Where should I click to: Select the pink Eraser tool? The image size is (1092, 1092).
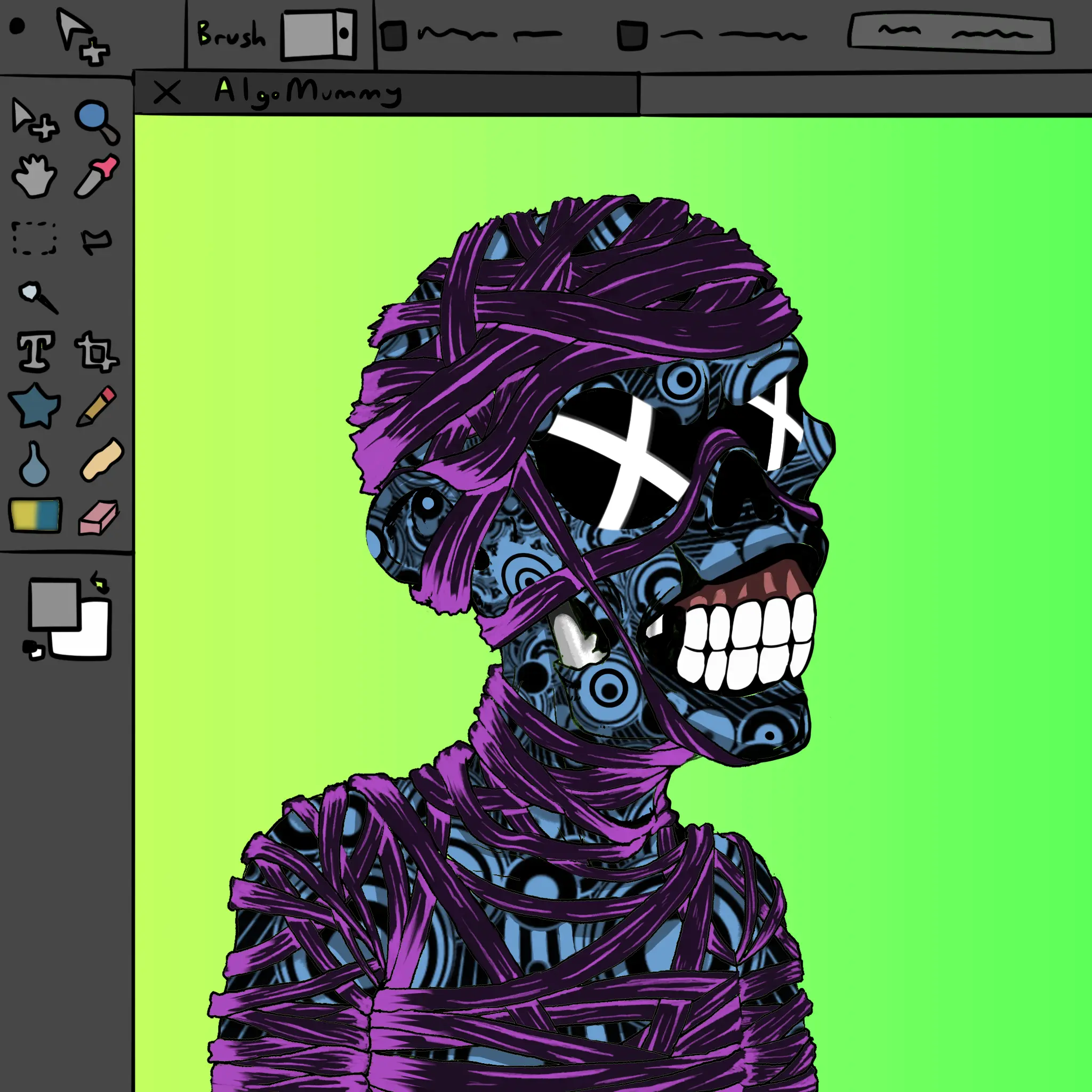click(x=98, y=517)
